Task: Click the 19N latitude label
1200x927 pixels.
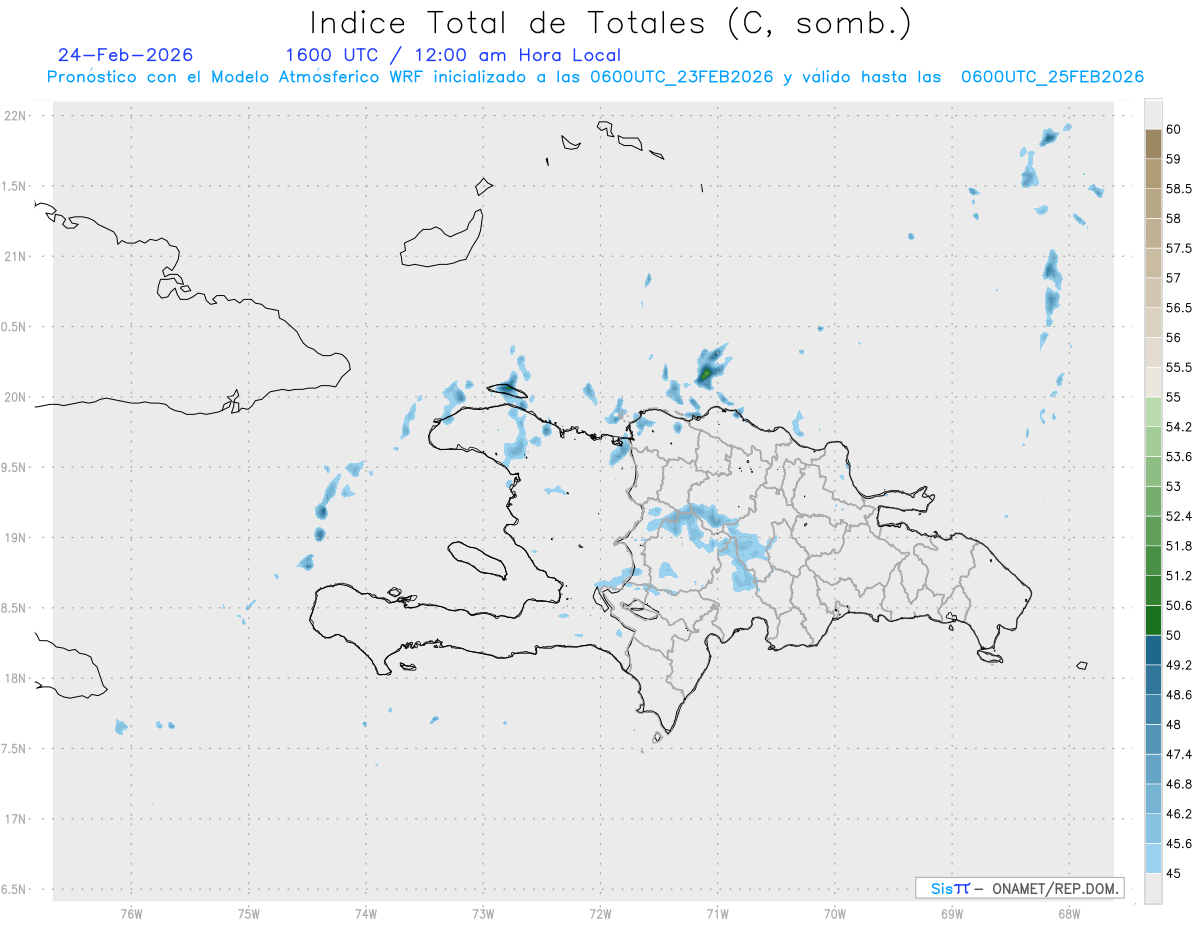Action: click(16, 538)
